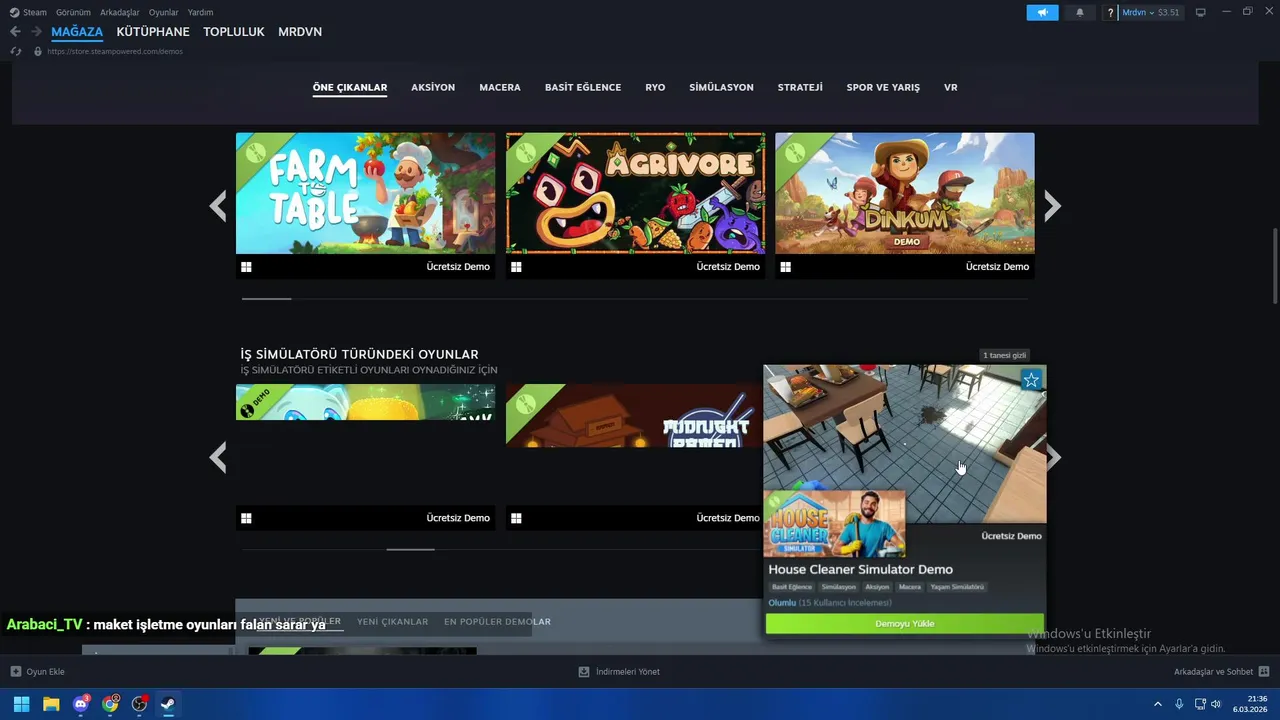Screen dimensions: 1280x720
Task: Open the MRDVN profile section
Action: click(300, 32)
